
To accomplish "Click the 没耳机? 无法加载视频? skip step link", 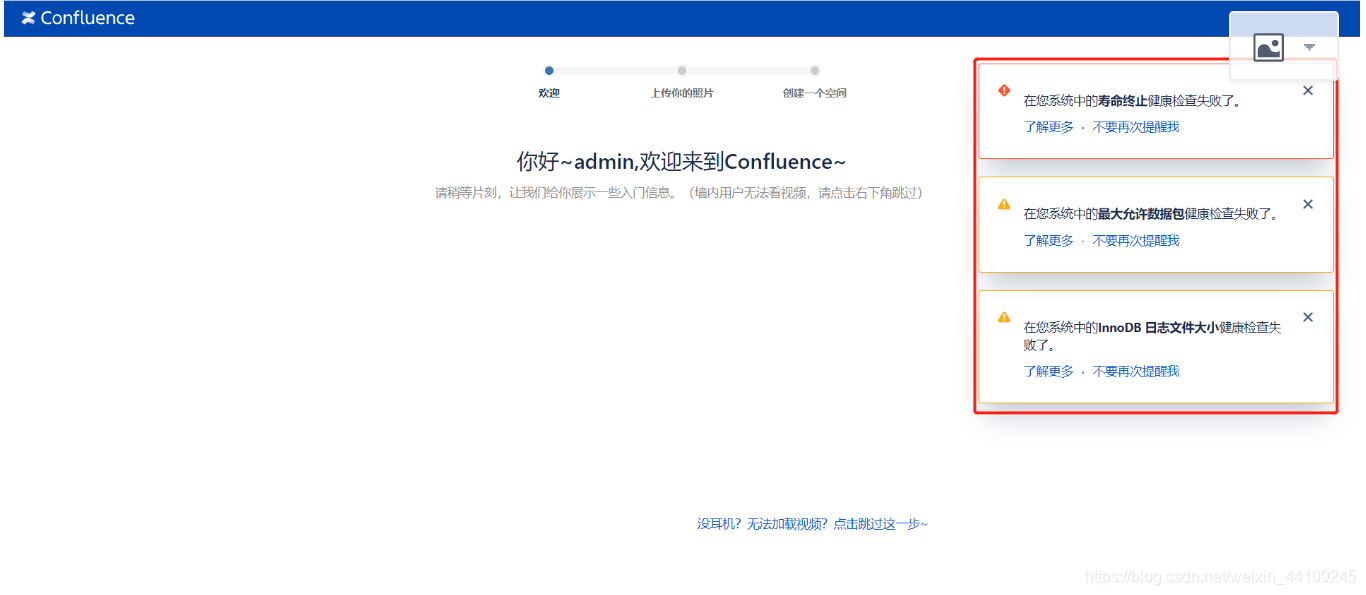I will click(x=812, y=524).
